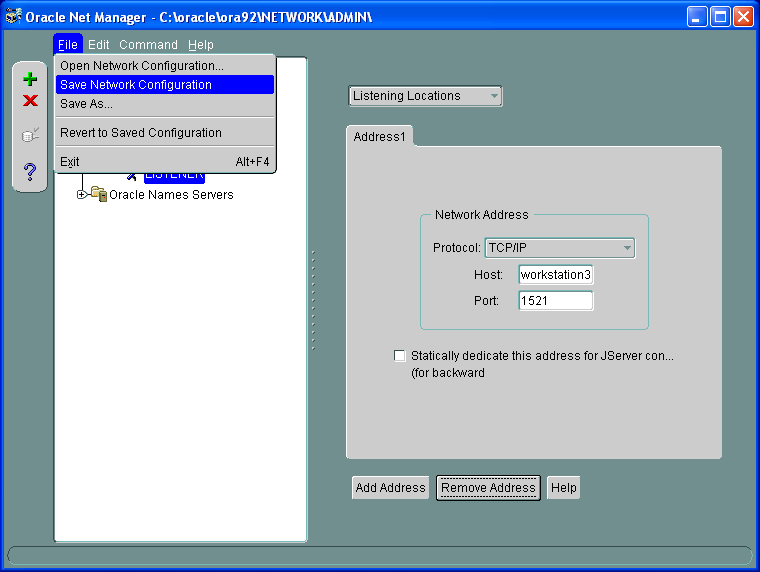Viewport: 760px width, 572px height.
Task: Click the red X Delete icon
Action: coord(30,100)
